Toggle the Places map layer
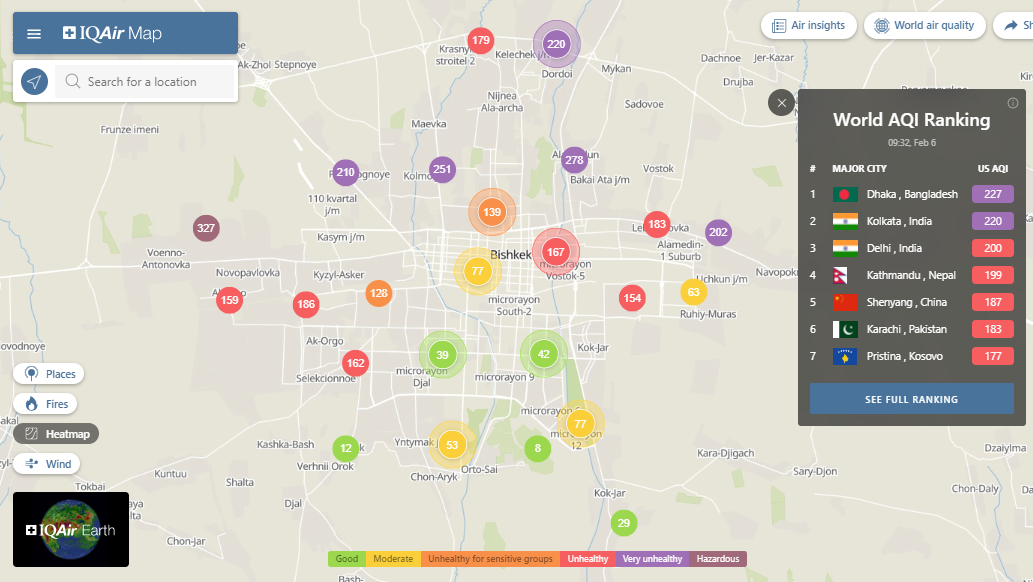The width and height of the screenshot is (1033, 582). point(49,374)
